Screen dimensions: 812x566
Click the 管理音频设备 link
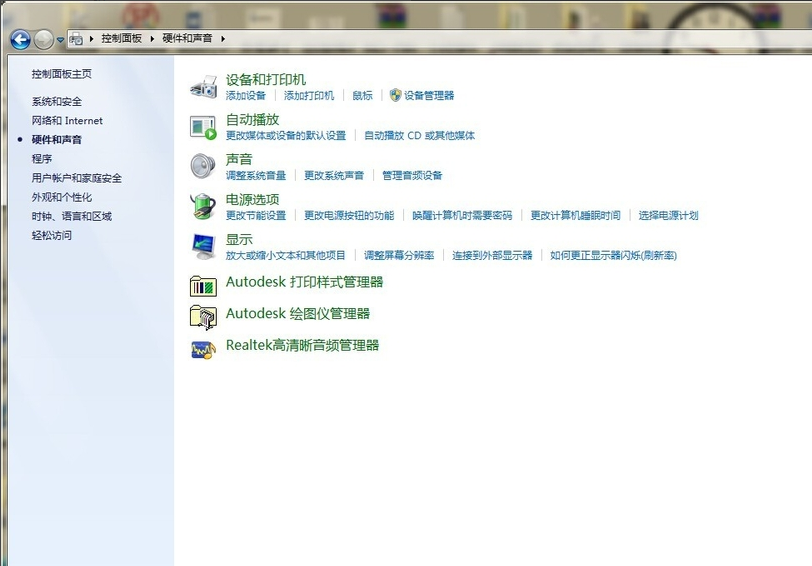[x=412, y=176]
